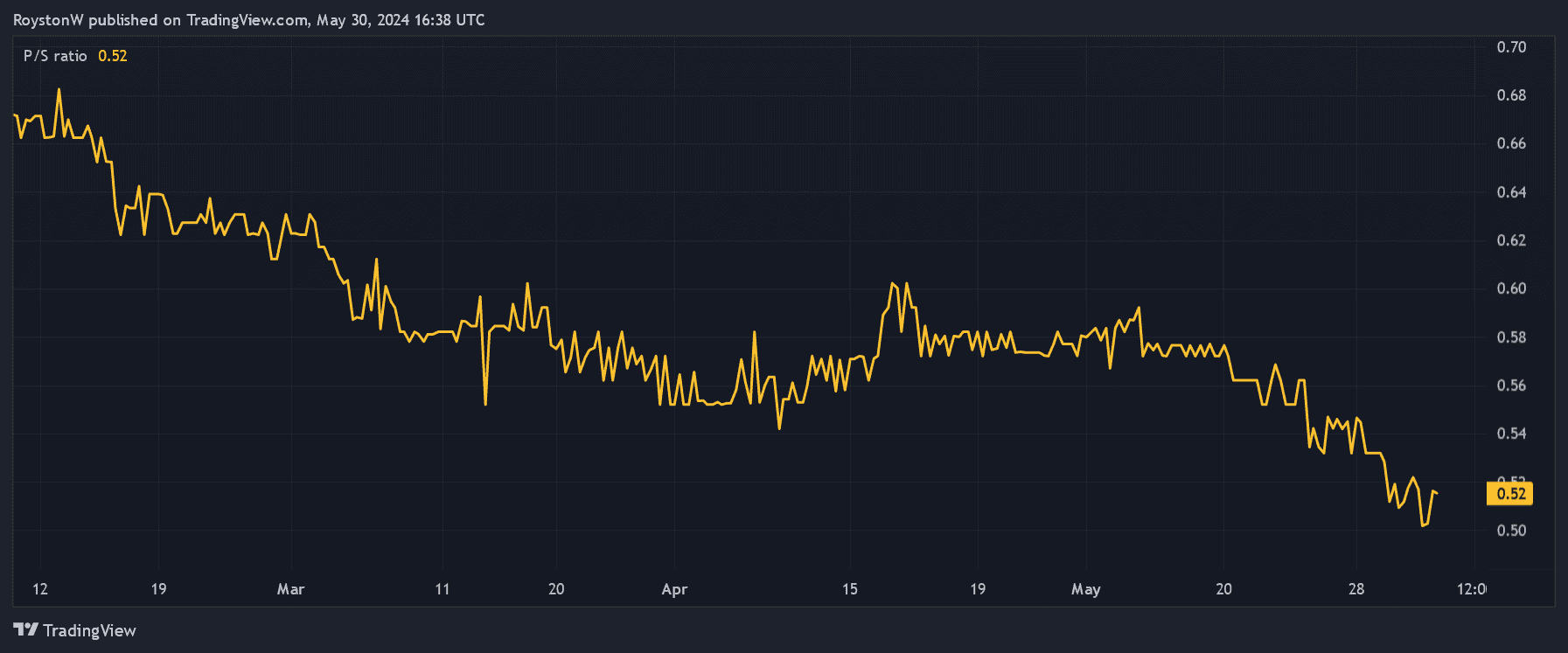This screenshot has height=653, width=1568.
Task: Click the 0.66 price axis label
Action: coord(1511,143)
